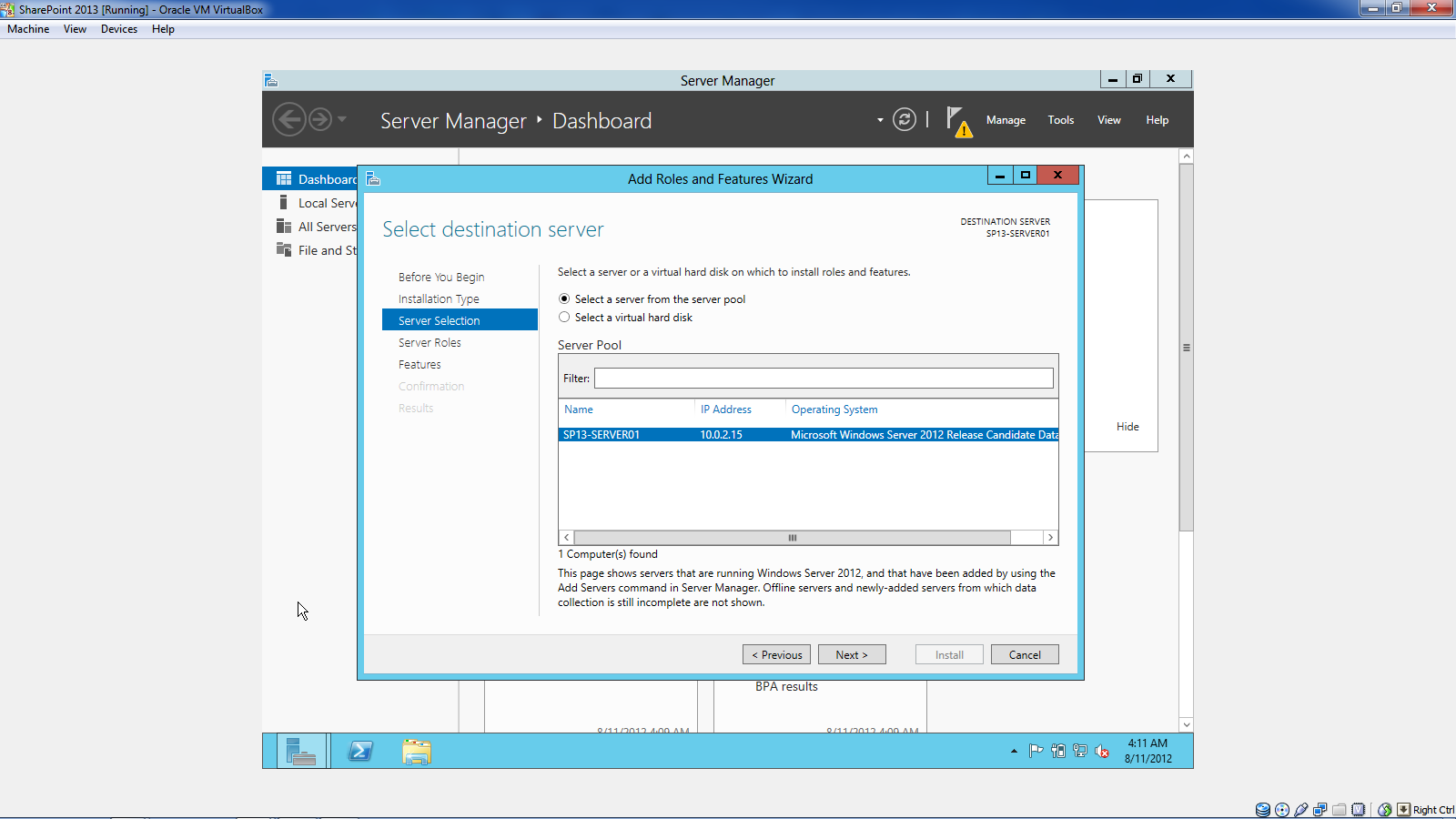The width and height of the screenshot is (1456, 819).
Task: Open the dropdown arrow left of Refresh
Action: [880, 119]
